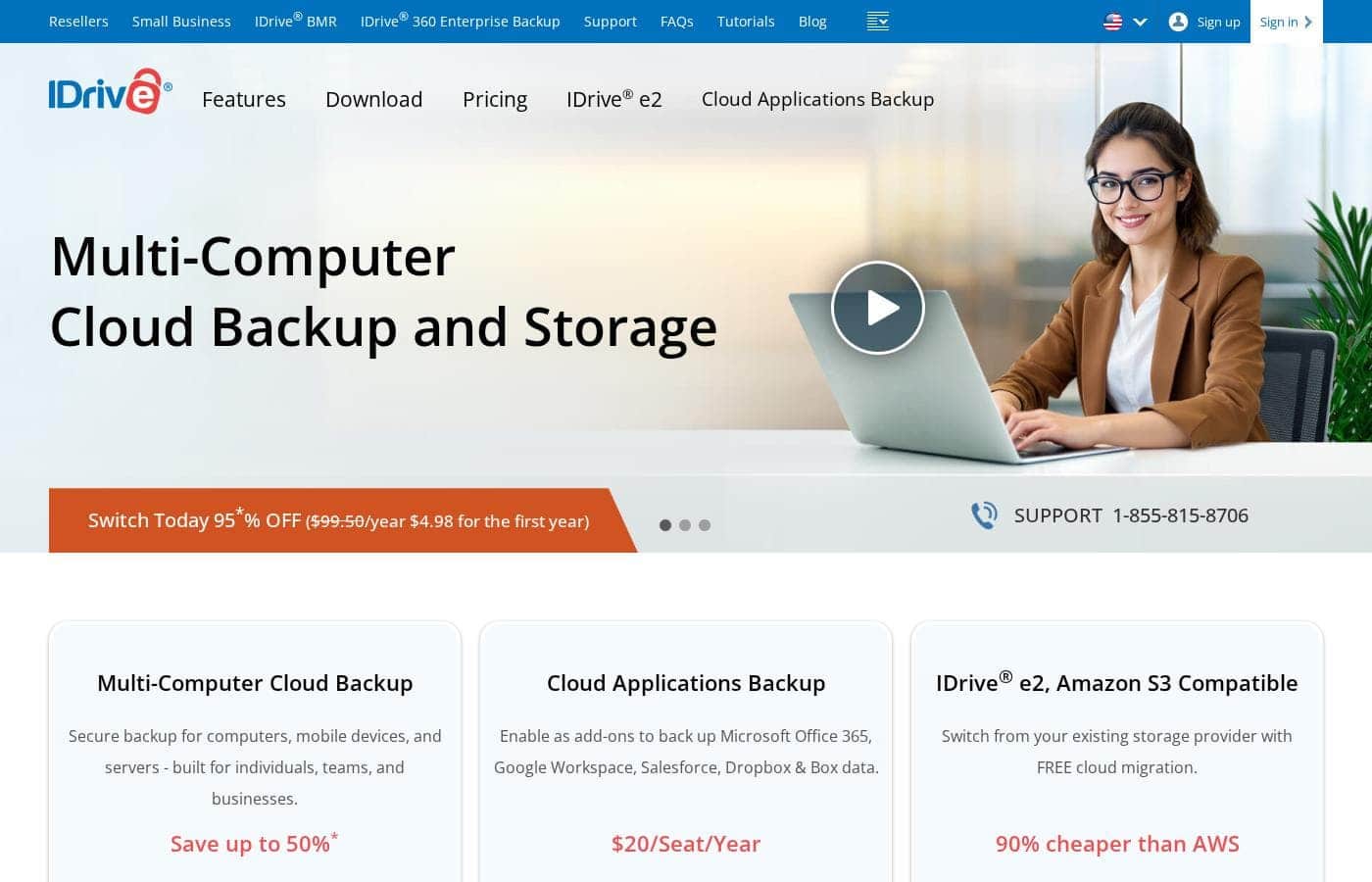The image size is (1372, 882).
Task: Open the IDrive e2 menu
Action: 613,99
